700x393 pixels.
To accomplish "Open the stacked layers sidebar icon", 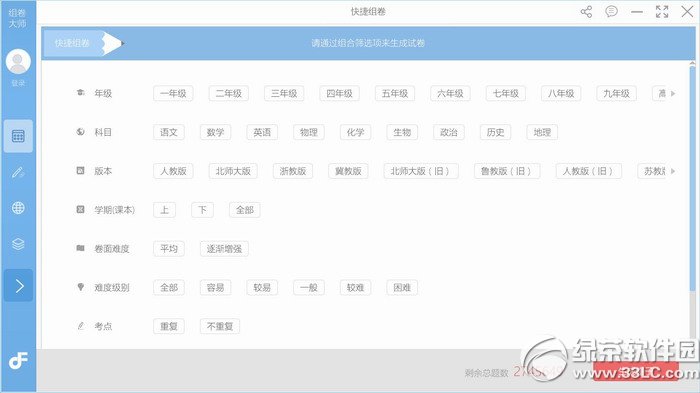I will pyautogui.click(x=18, y=244).
